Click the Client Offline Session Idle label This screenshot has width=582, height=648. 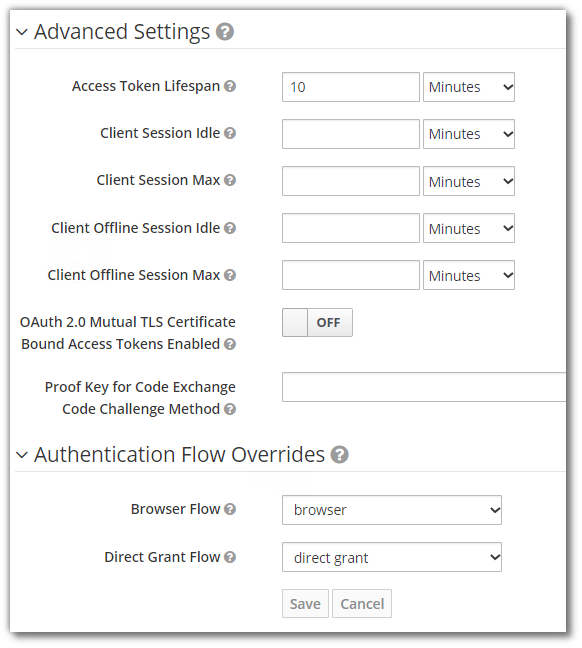(136, 228)
